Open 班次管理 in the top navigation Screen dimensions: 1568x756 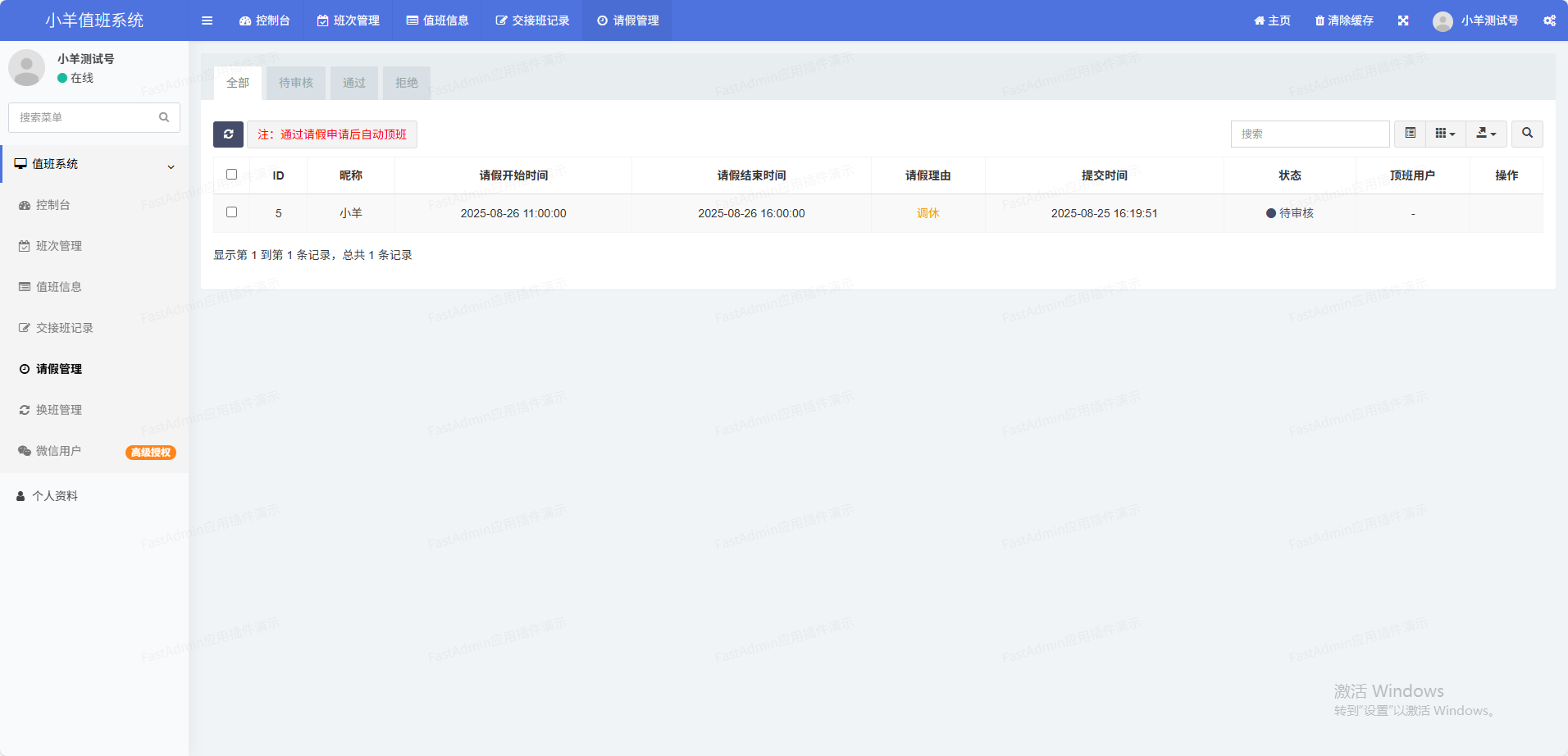pos(349,20)
